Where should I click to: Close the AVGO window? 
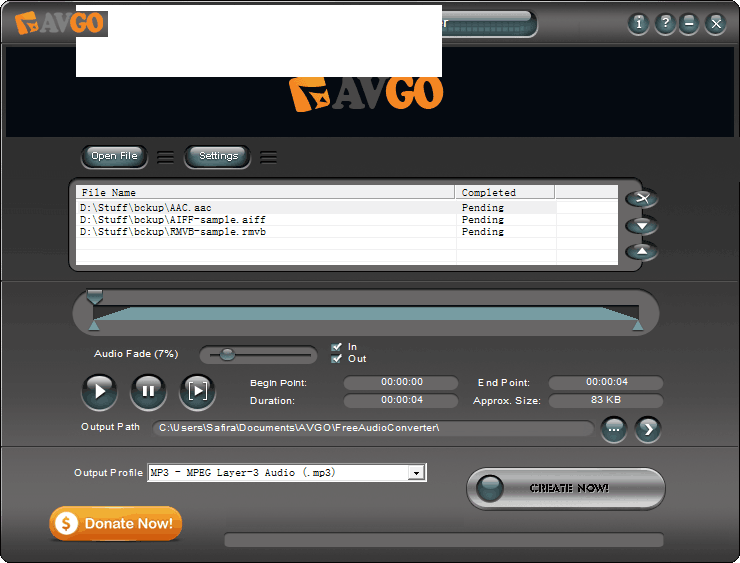(716, 23)
